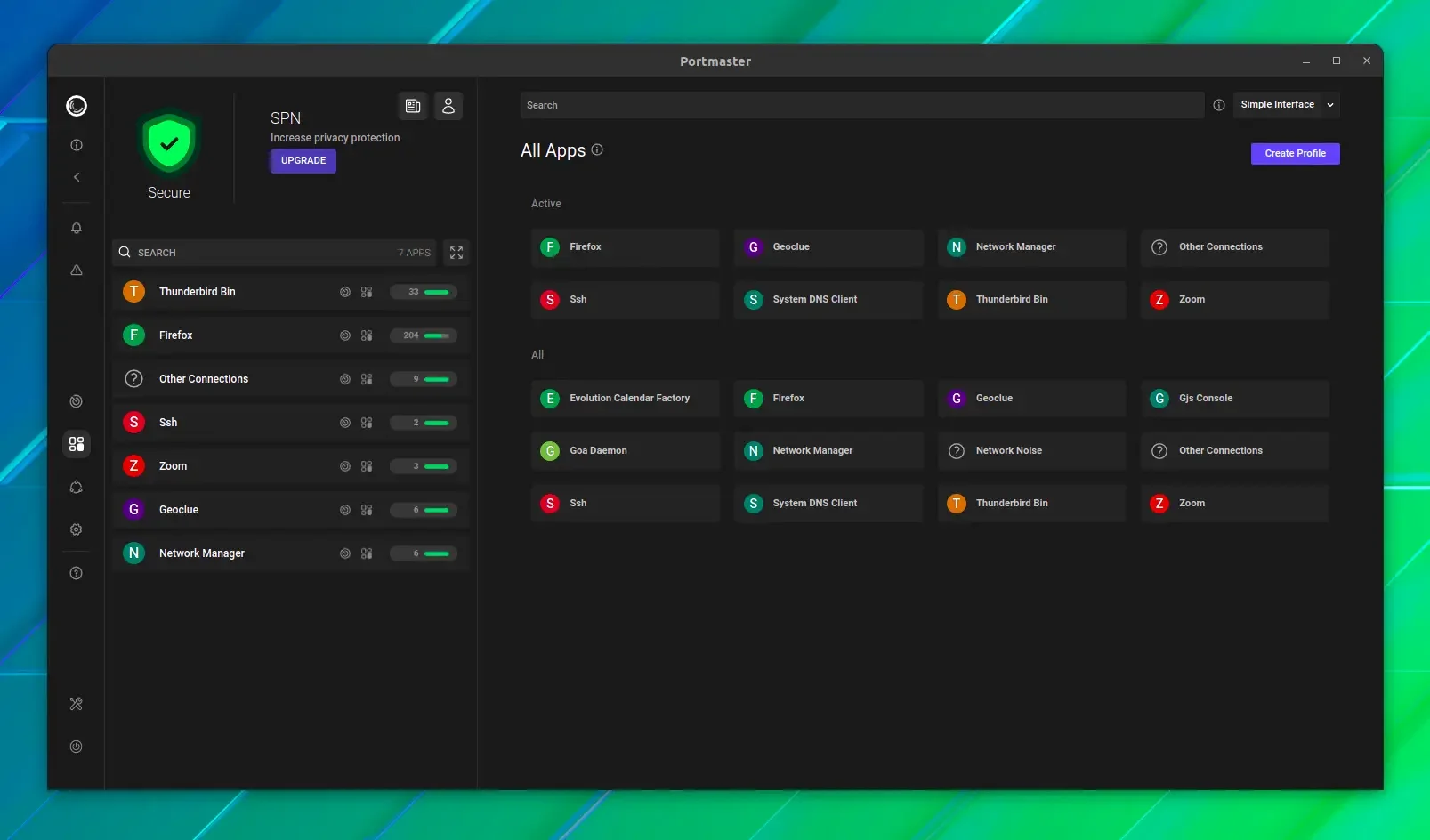
Task: Open the tools wrench icon in sidebar
Action: point(77,704)
